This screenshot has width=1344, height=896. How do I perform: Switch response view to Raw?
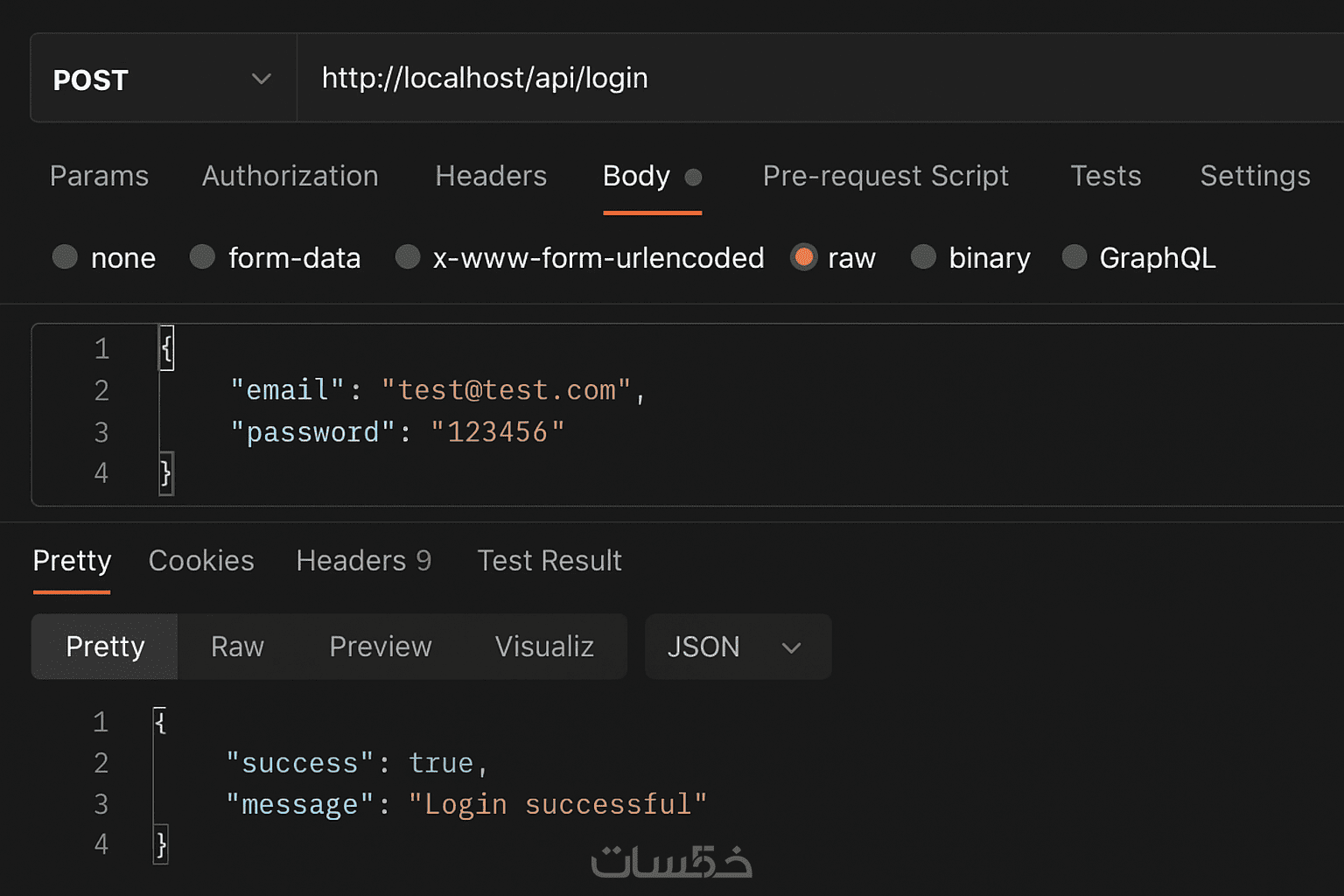pyautogui.click(x=237, y=647)
